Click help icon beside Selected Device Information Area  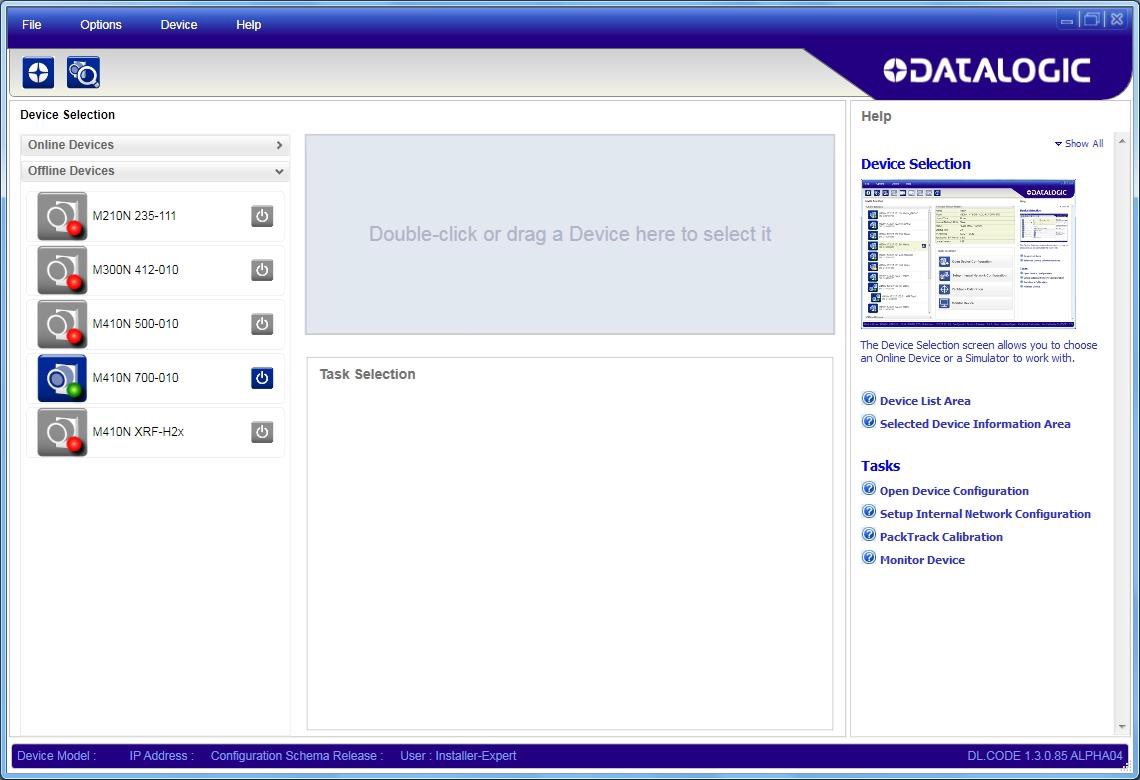[869, 422]
